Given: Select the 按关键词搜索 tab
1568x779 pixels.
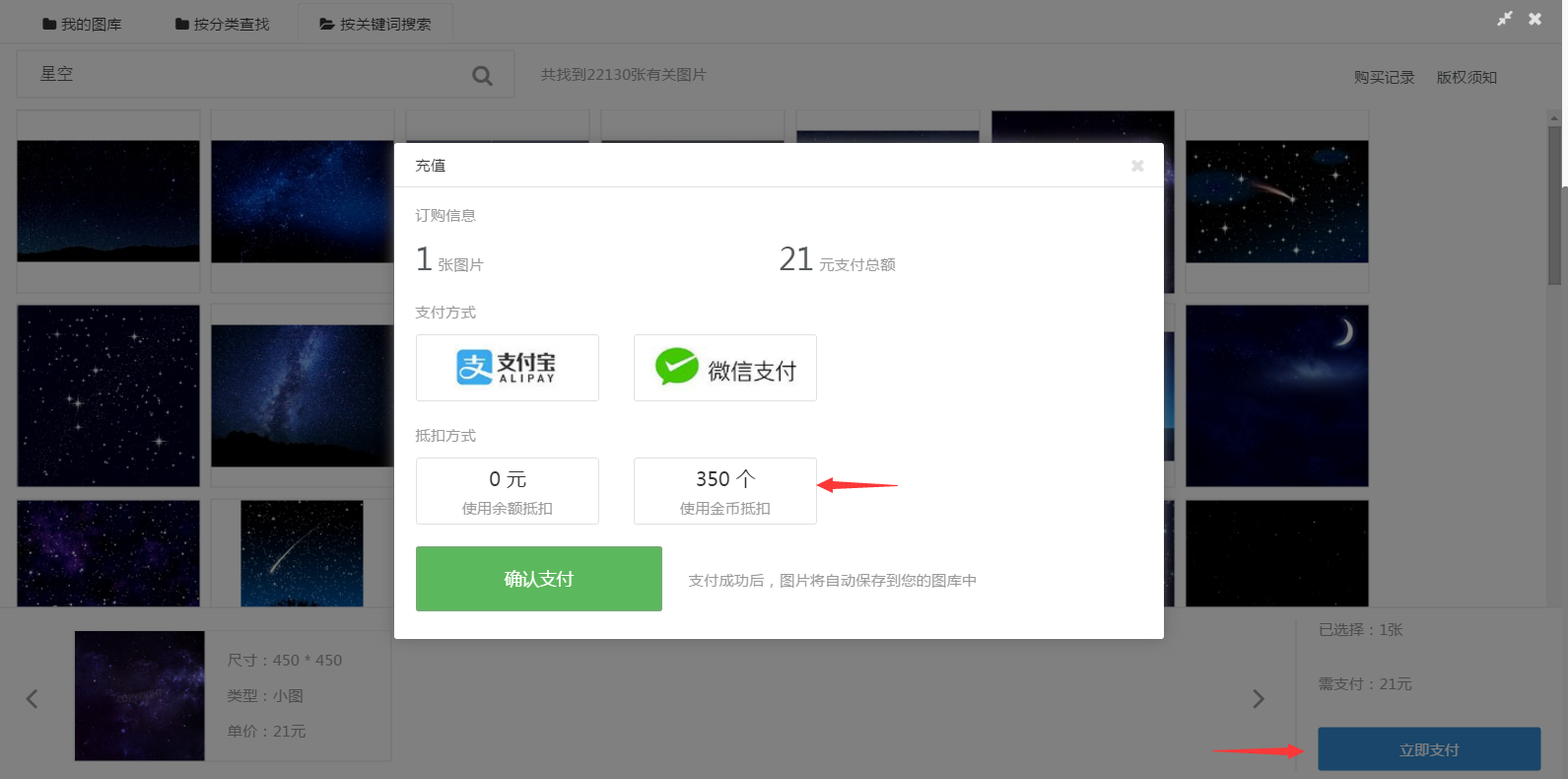Looking at the screenshot, I should (375, 24).
